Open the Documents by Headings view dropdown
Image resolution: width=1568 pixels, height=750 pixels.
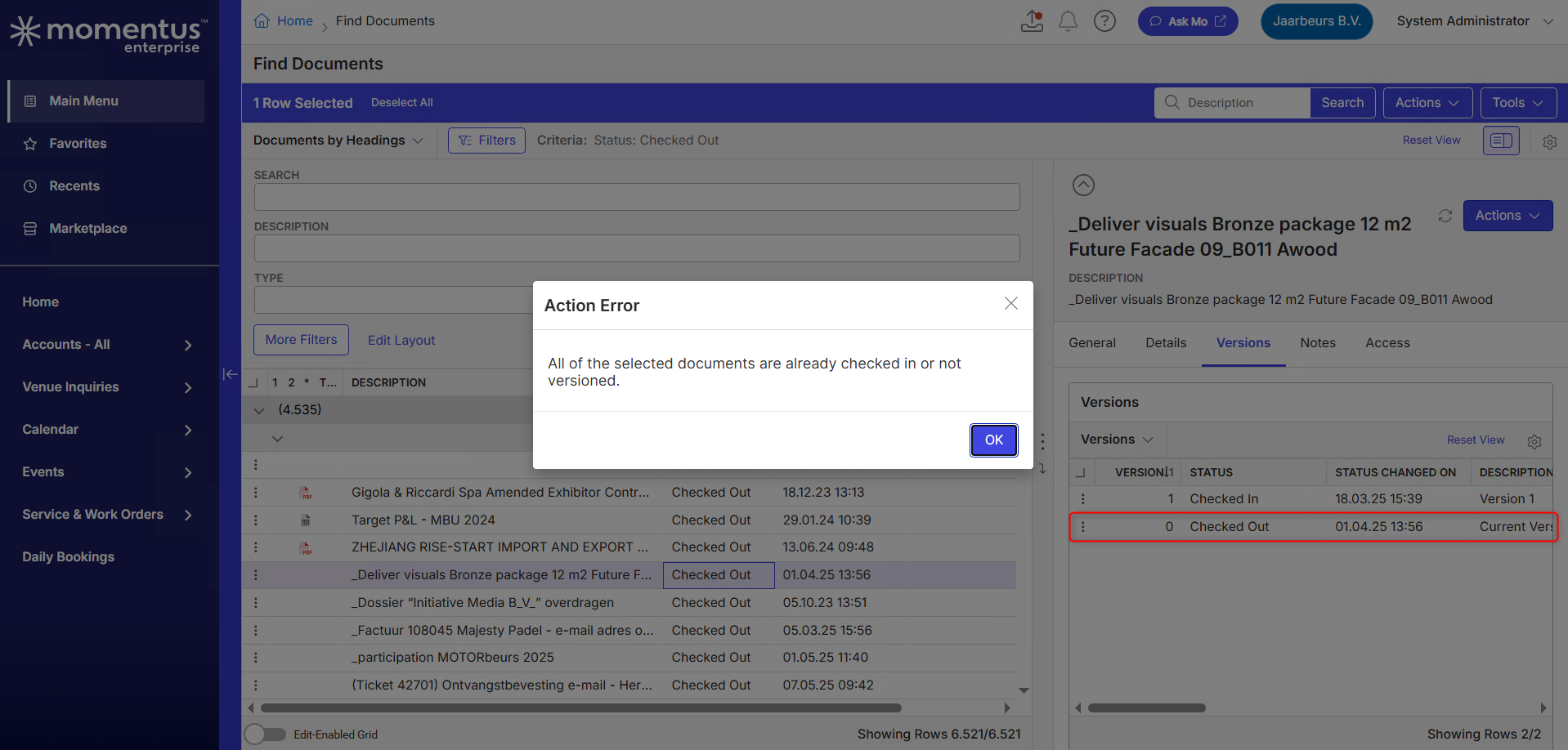(338, 141)
